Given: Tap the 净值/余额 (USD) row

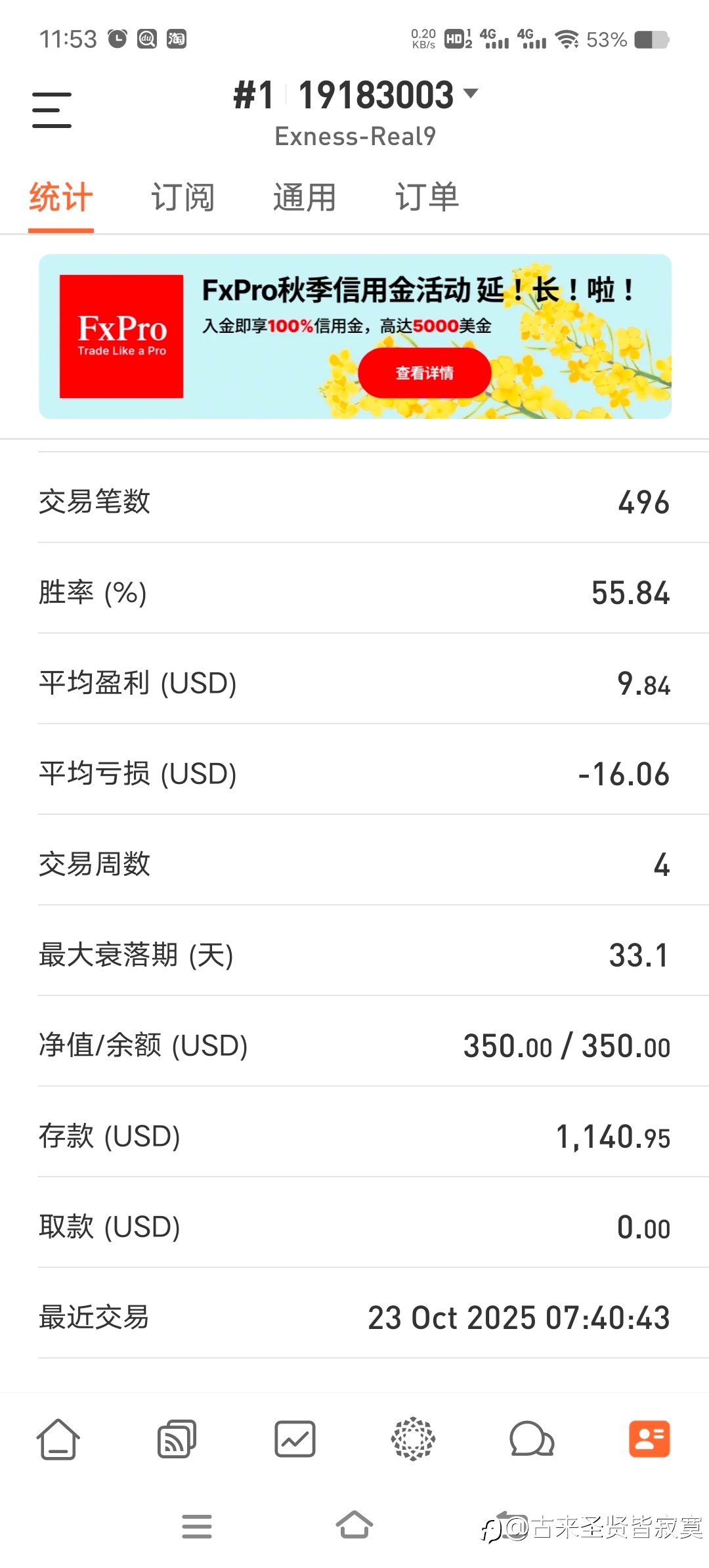Looking at the screenshot, I should pyautogui.click(x=354, y=1045).
